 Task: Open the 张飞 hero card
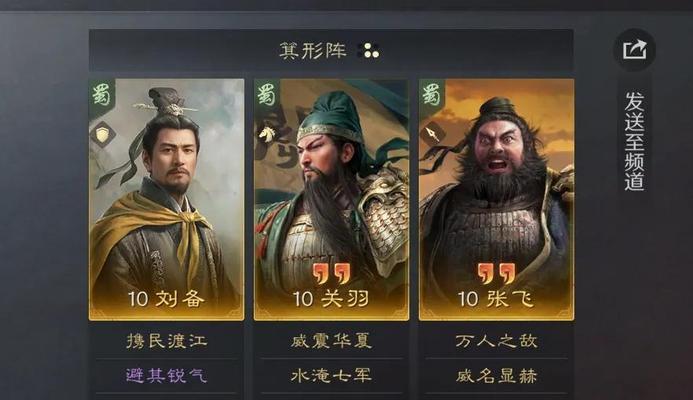[496, 199]
